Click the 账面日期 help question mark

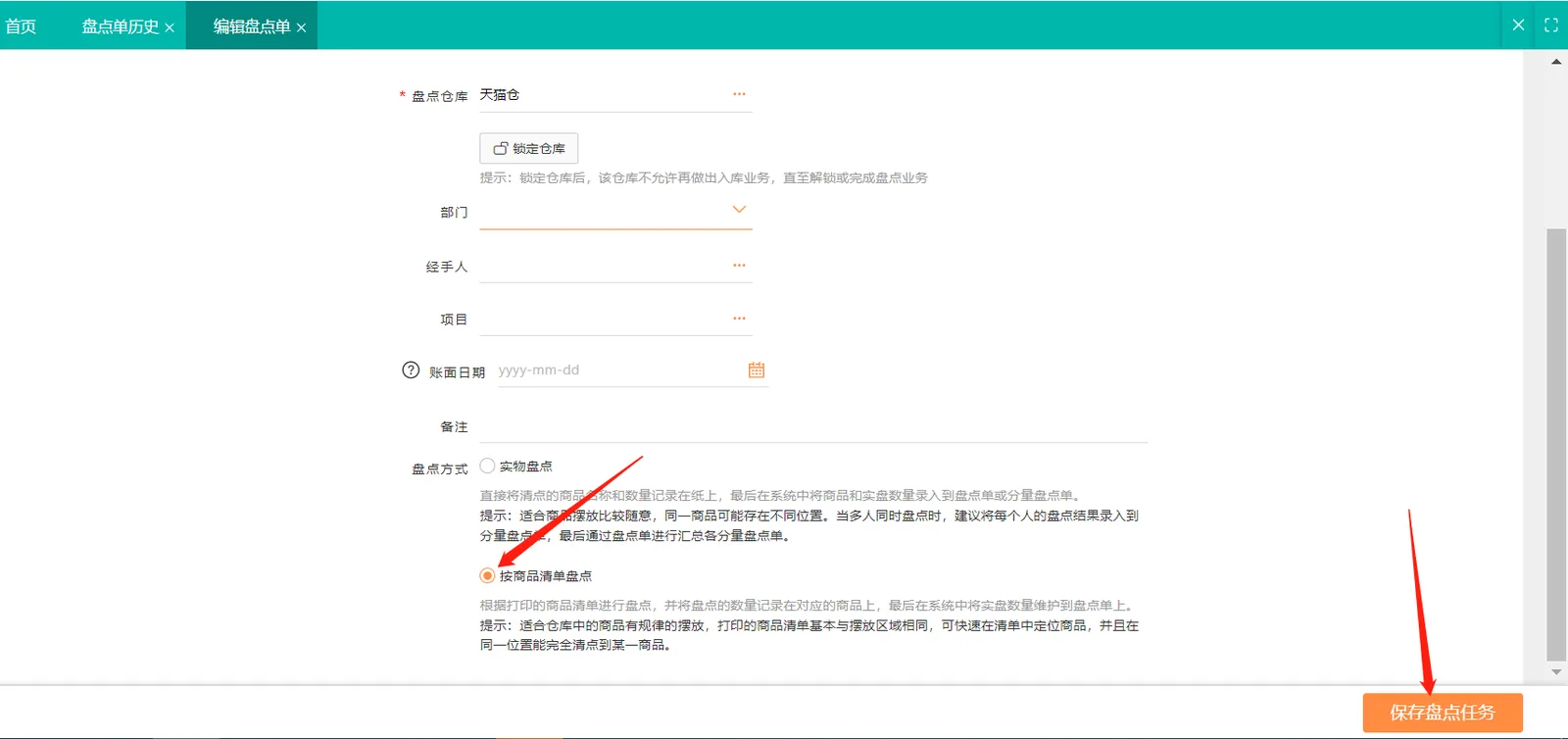(x=411, y=369)
